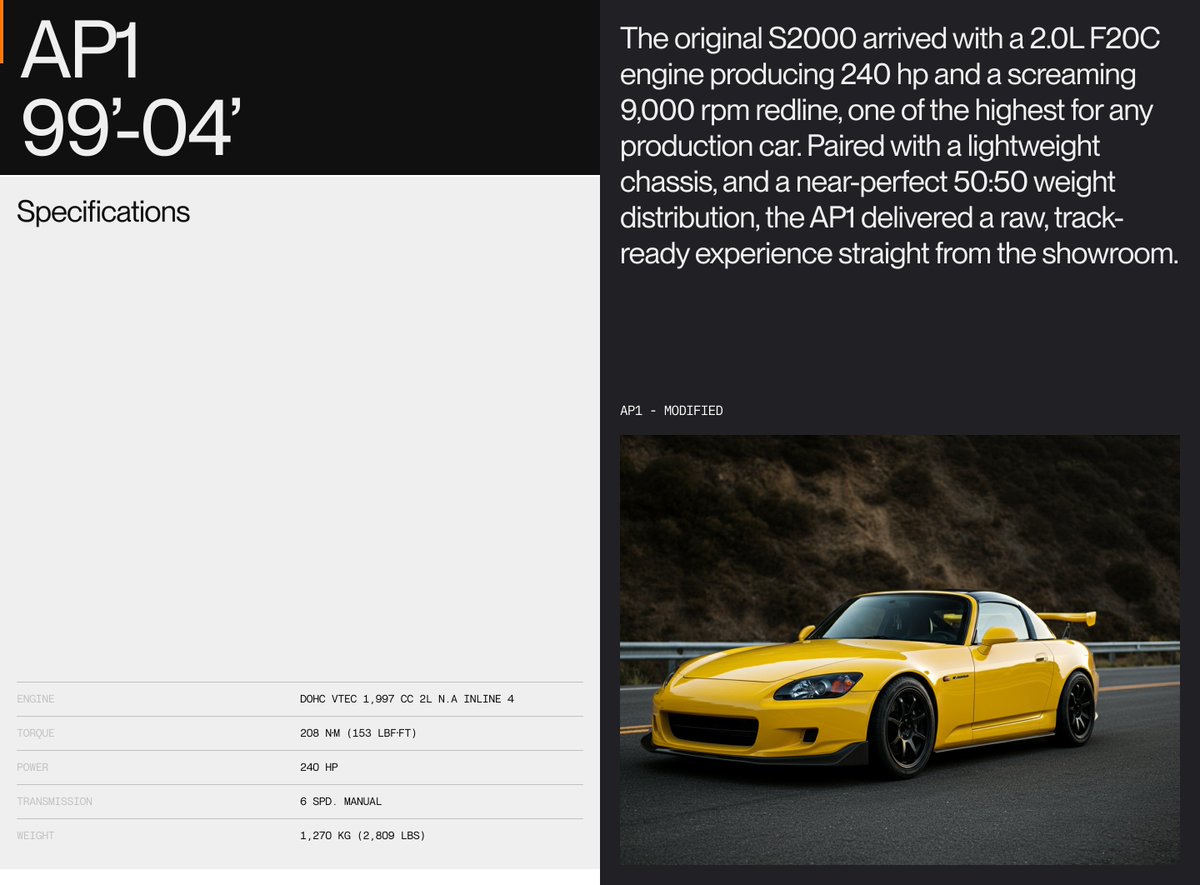Select the 'WEIGHT' spec label
The width and height of the screenshot is (1200, 885).
36,835
